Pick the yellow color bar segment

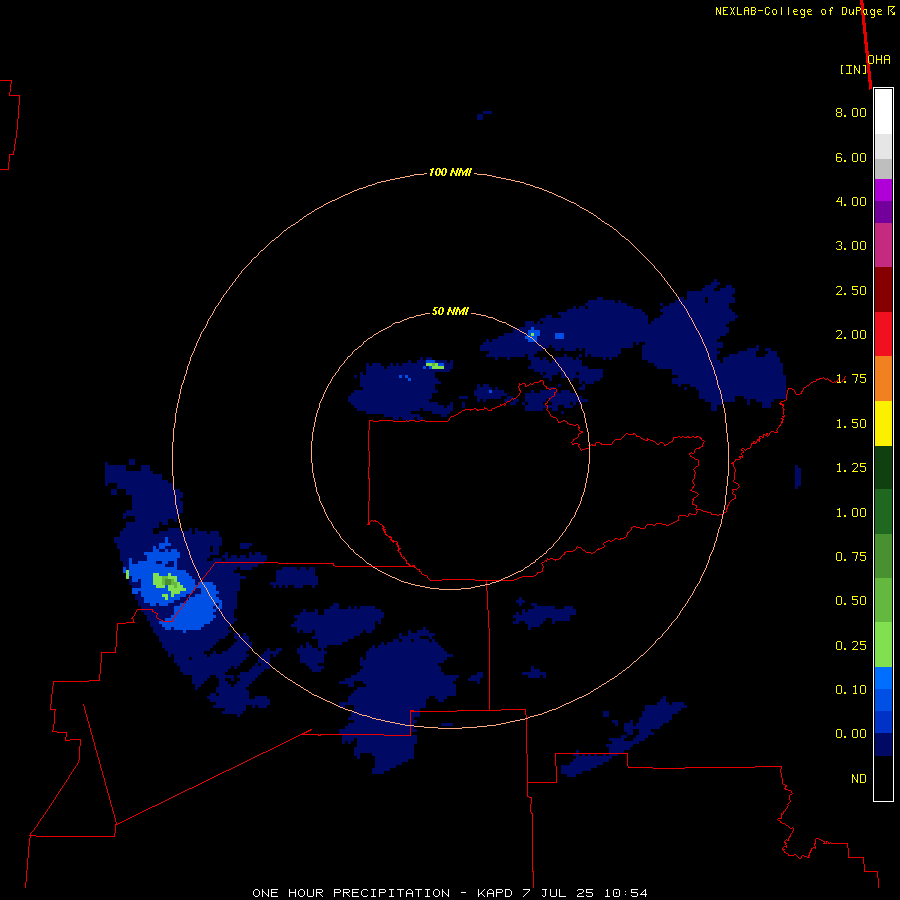tap(883, 424)
